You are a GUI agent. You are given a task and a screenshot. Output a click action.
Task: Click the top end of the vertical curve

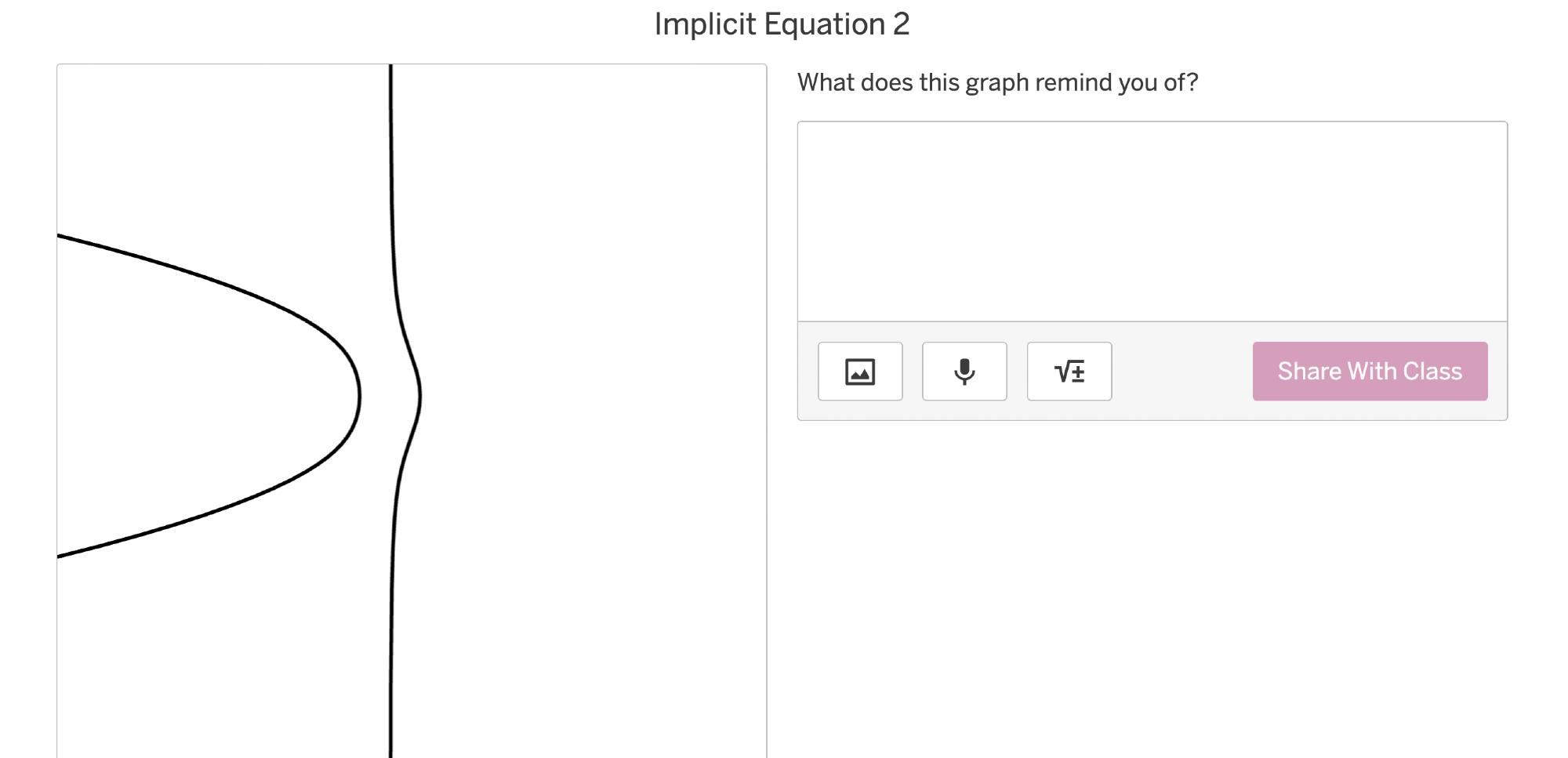[x=390, y=71]
